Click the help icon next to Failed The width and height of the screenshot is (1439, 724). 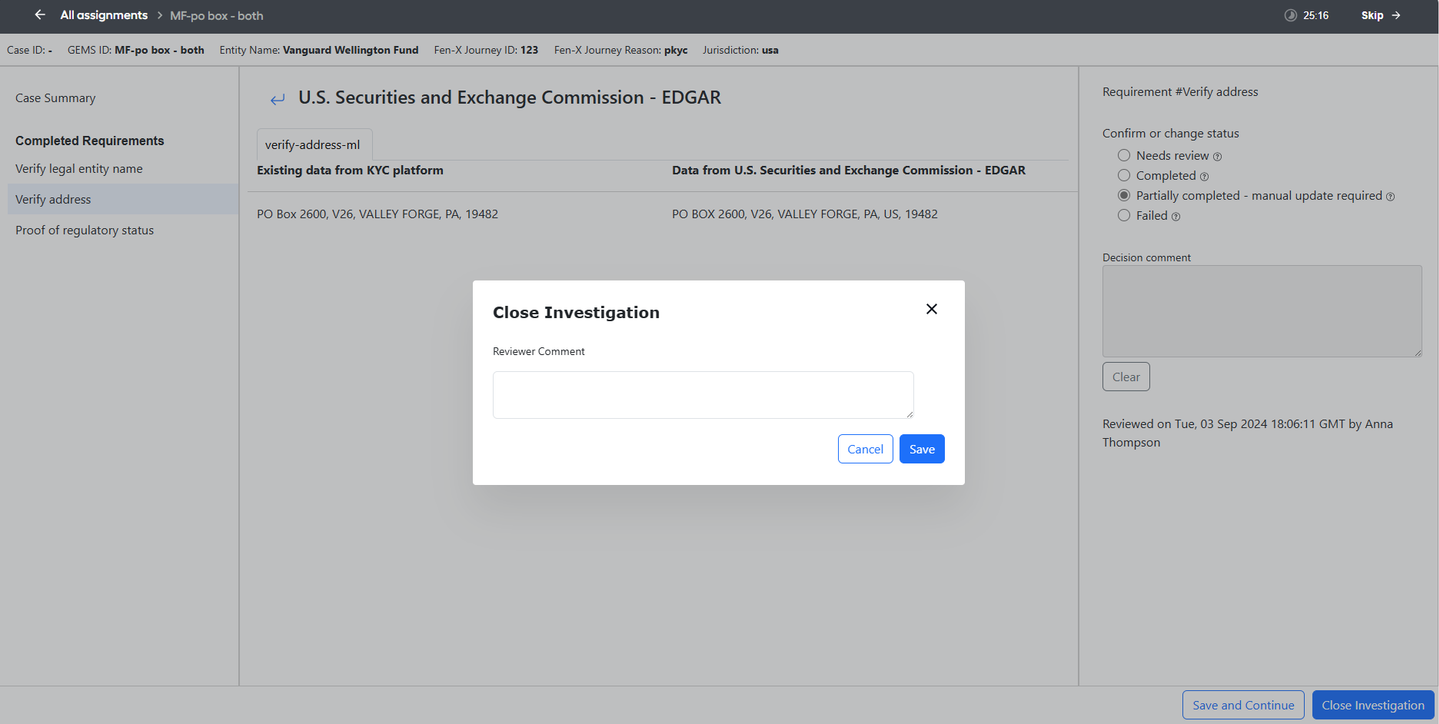[1176, 217]
